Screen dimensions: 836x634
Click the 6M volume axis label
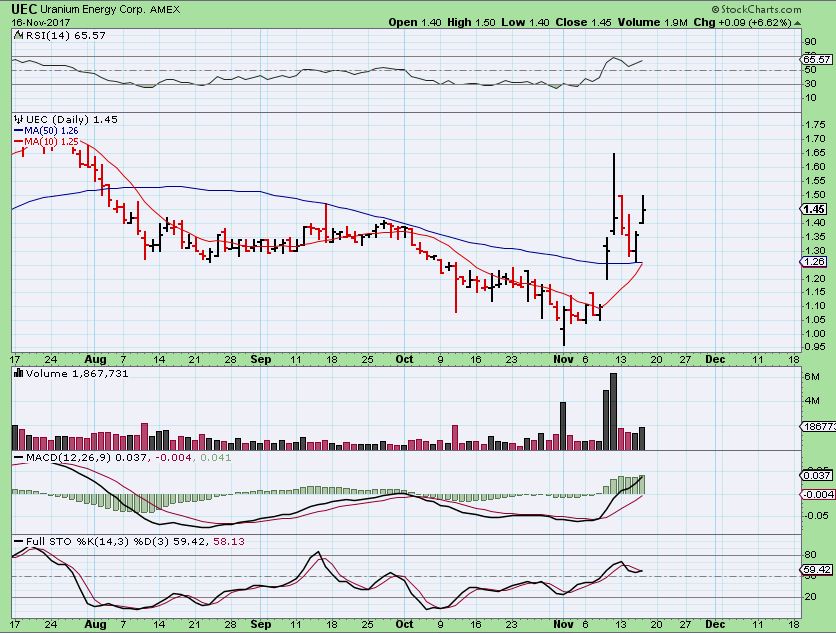pos(811,376)
